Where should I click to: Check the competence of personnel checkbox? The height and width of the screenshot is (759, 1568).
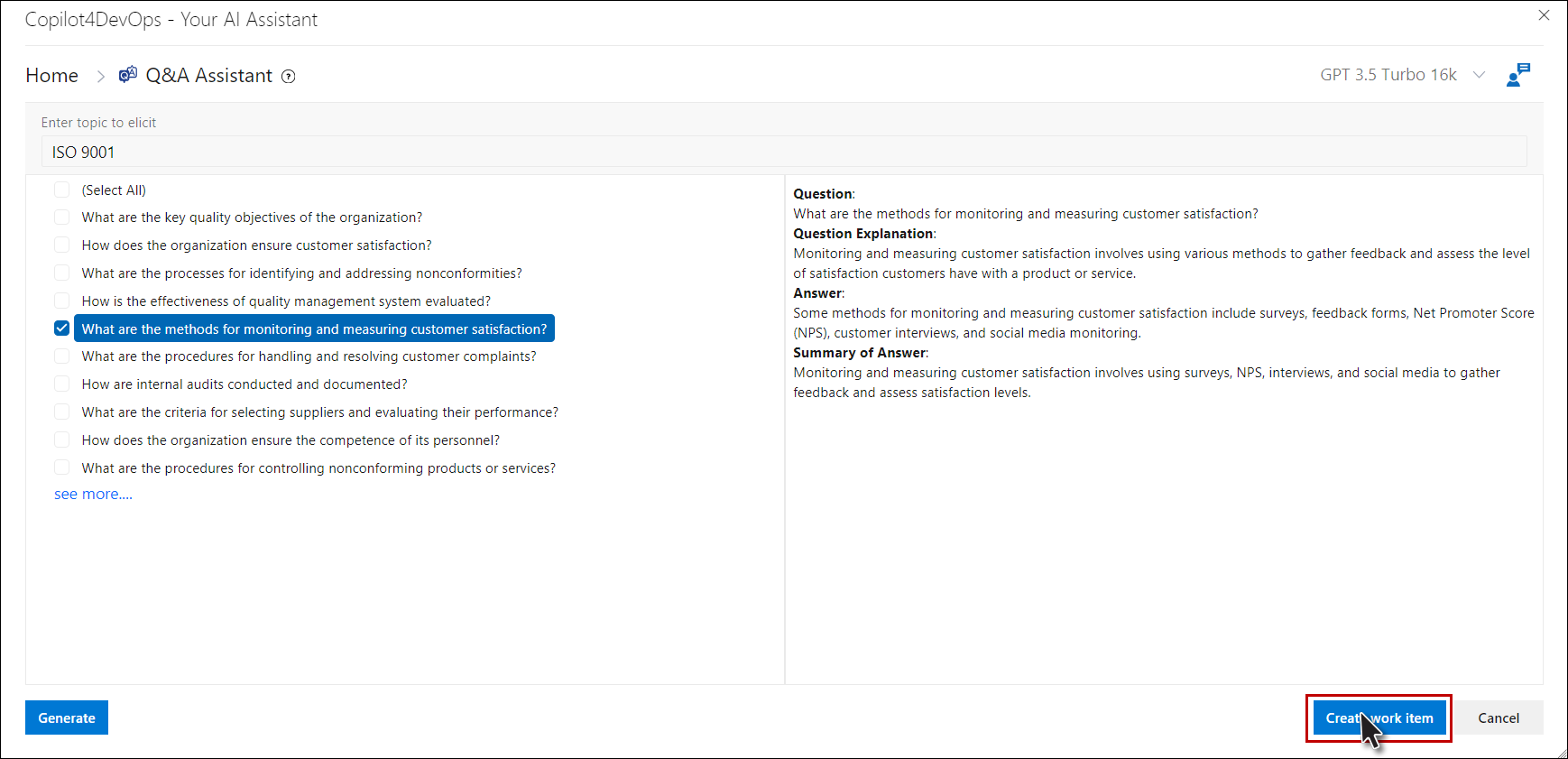click(61, 440)
